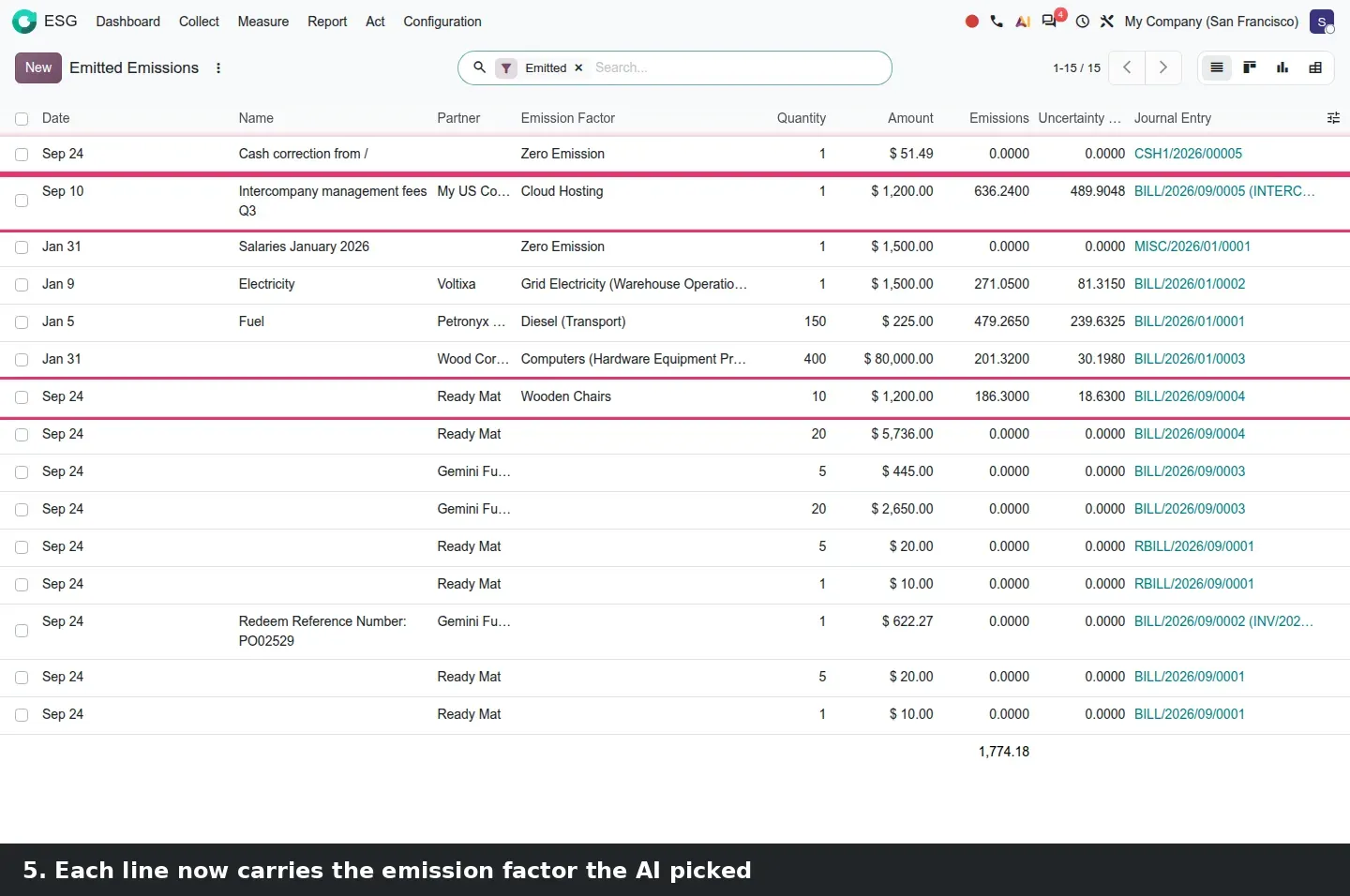Go to previous page of records

tap(1127, 67)
